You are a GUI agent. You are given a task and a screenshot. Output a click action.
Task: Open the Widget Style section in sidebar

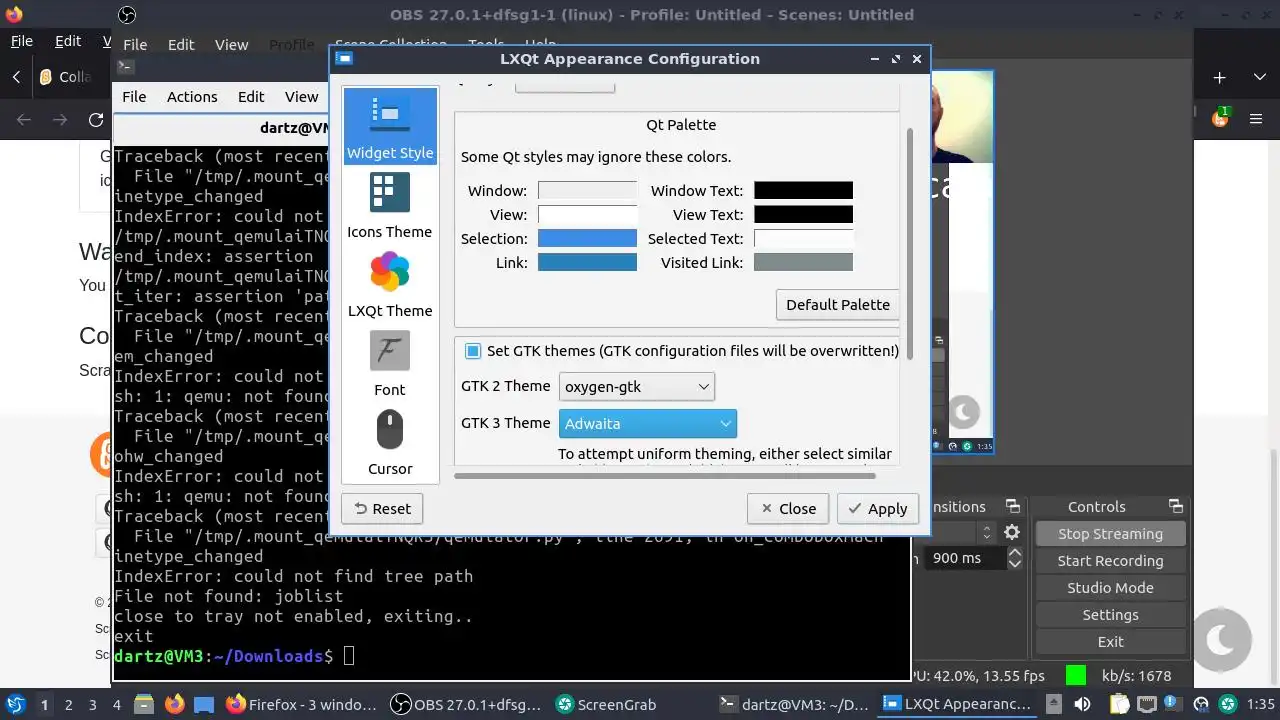pyautogui.click(x=390, y=126)
